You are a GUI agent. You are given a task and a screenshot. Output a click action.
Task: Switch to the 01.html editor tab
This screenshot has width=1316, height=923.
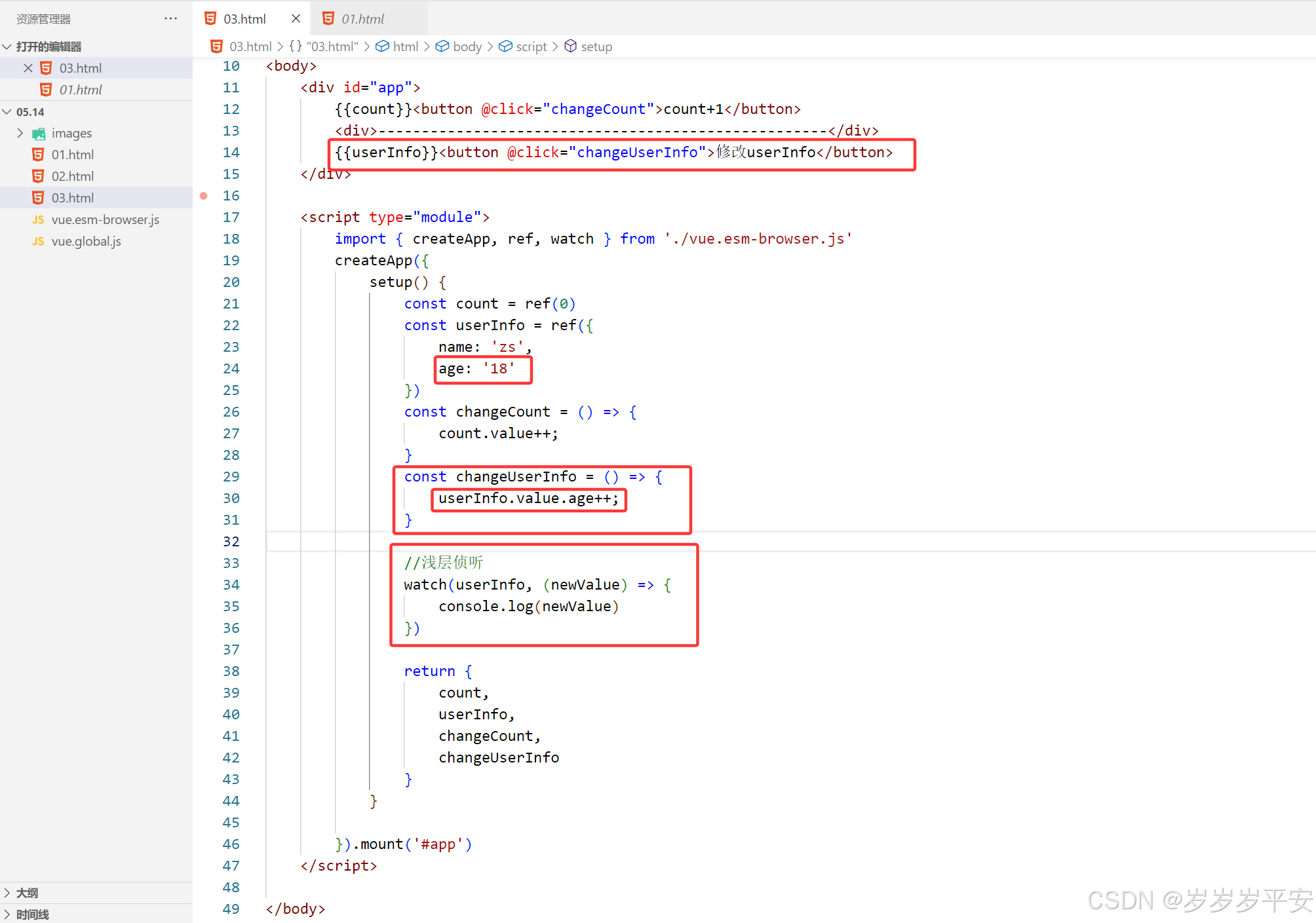(362, 19)
